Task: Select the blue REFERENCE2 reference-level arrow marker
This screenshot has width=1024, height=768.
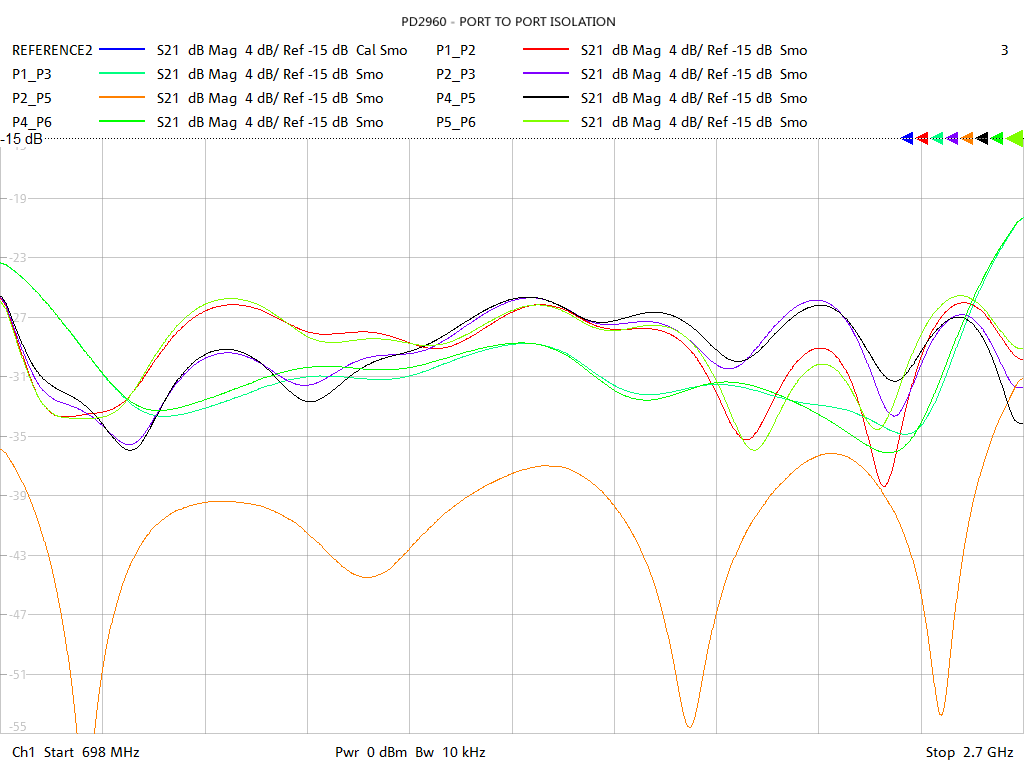Action: [x=907, y=138]
